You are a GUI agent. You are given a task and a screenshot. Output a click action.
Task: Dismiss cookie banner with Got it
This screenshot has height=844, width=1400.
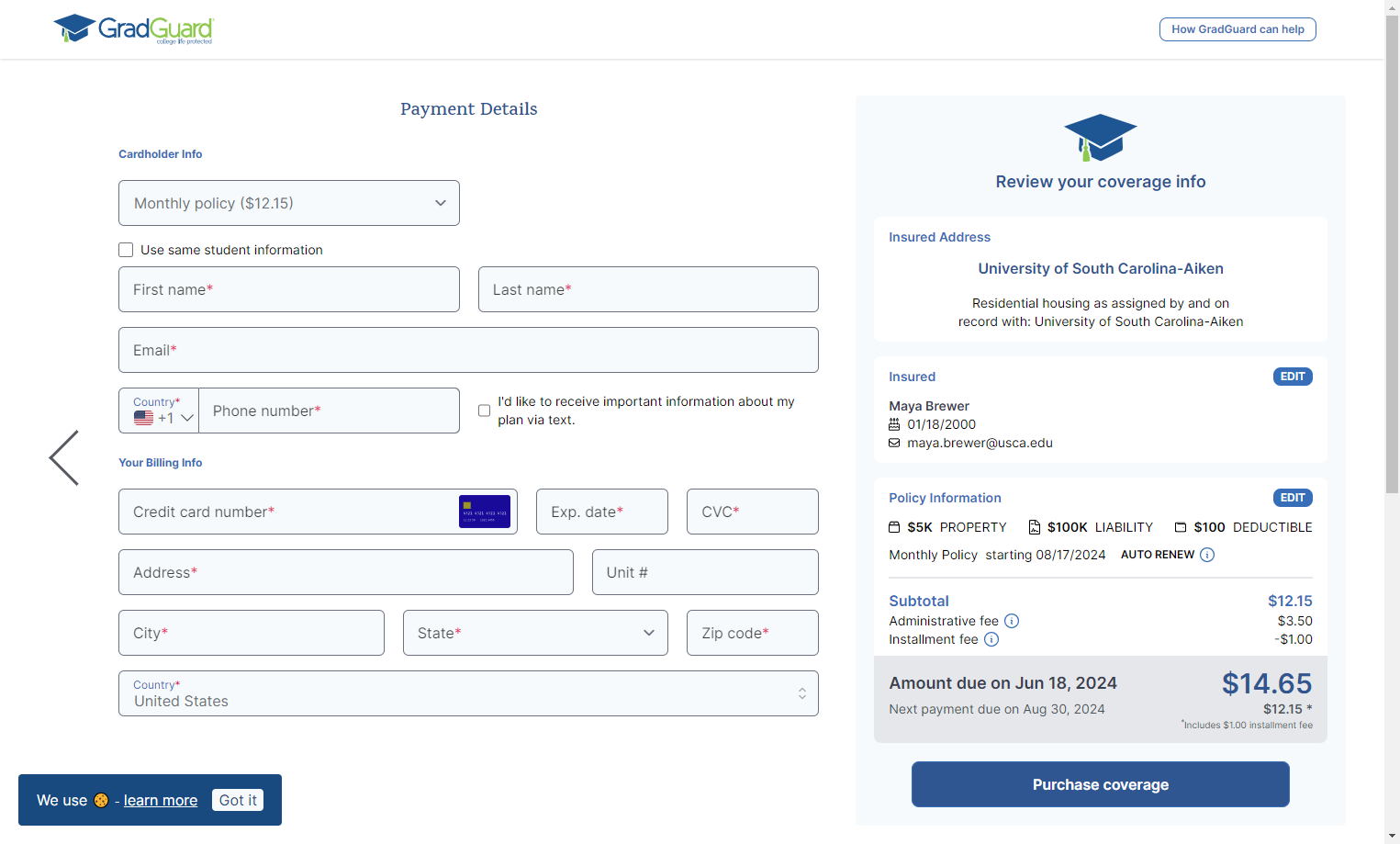point(238,800)
